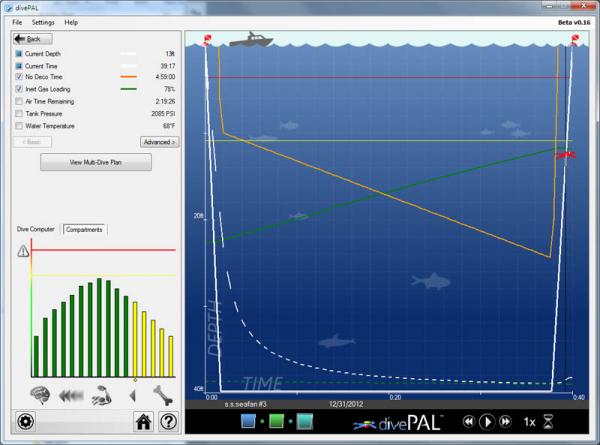Click the green Inert Gas Loading swatch
This screenshot has width=600, height=445.
(x=129, y=89)
